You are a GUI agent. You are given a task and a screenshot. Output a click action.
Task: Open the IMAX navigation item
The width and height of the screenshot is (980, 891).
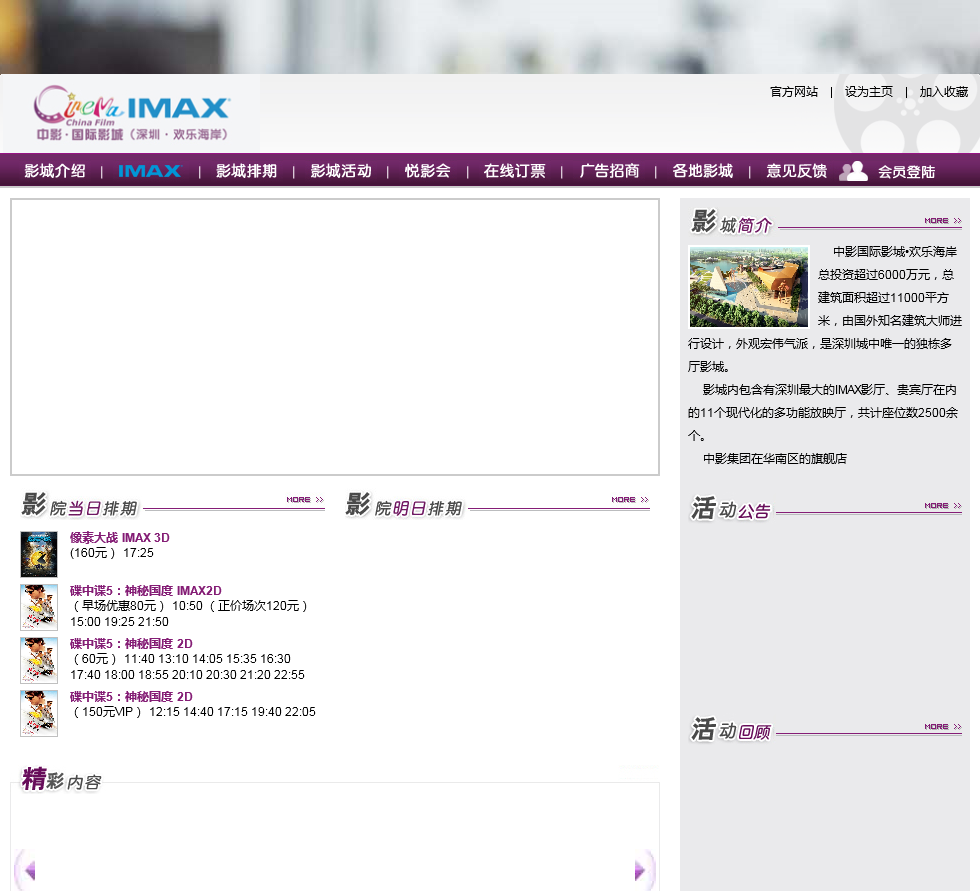click(x=150, y=171)
